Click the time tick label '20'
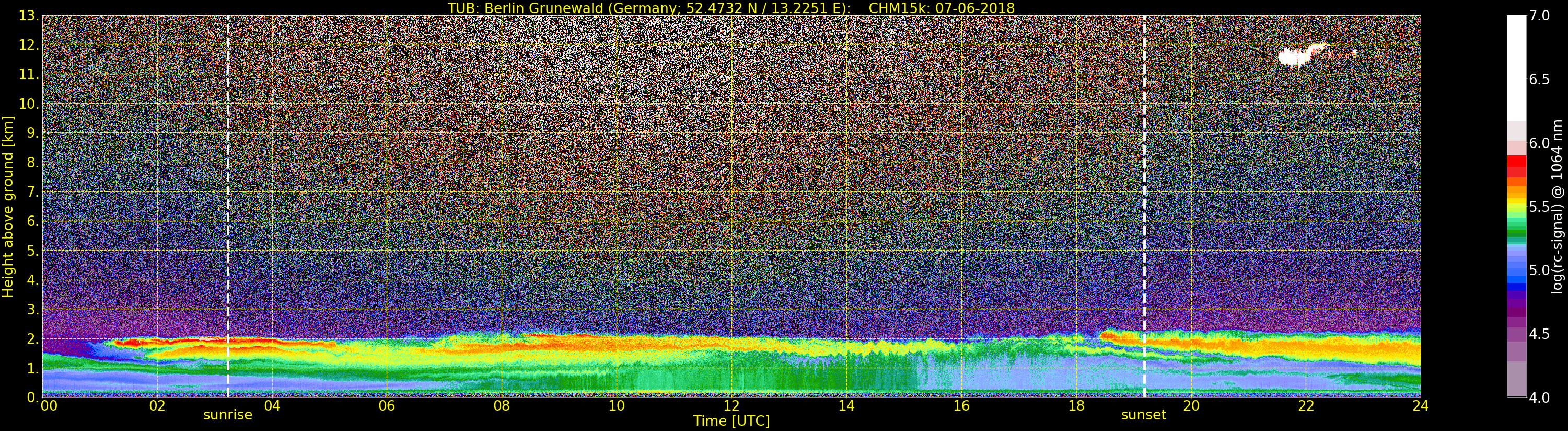 (1191, 406)
